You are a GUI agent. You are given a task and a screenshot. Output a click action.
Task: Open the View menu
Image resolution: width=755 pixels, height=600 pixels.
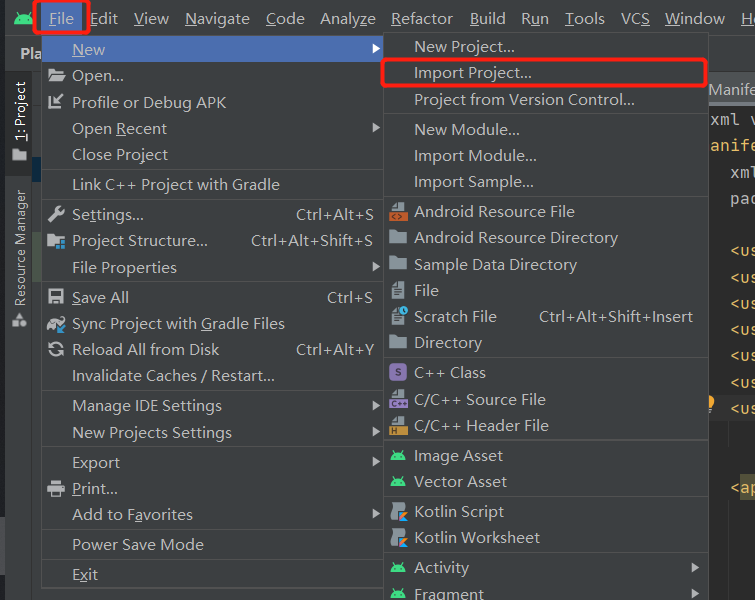[151, 18]
